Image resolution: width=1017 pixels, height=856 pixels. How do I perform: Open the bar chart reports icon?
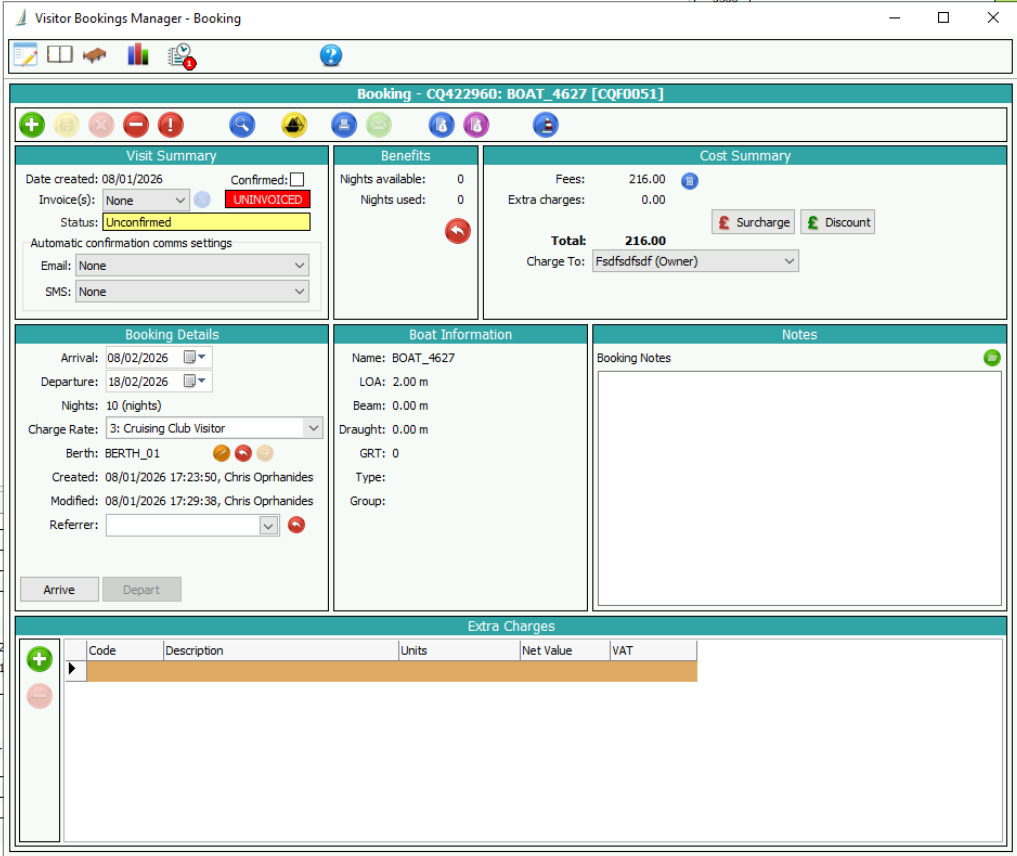pos(138,55)
